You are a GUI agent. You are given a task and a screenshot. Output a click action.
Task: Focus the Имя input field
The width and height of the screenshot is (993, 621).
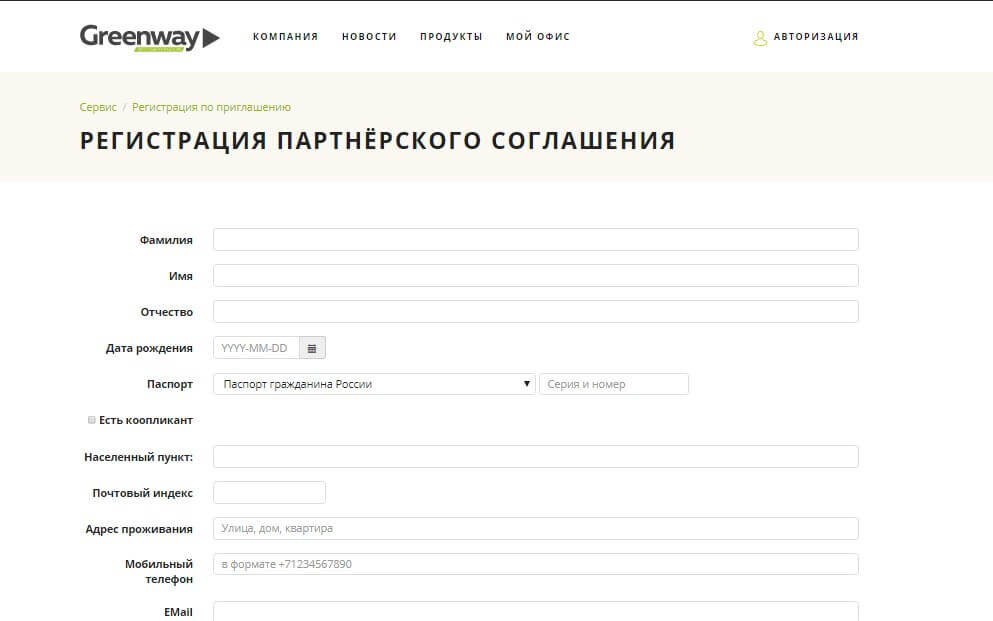pyautogui.click(x=536, y=276)
